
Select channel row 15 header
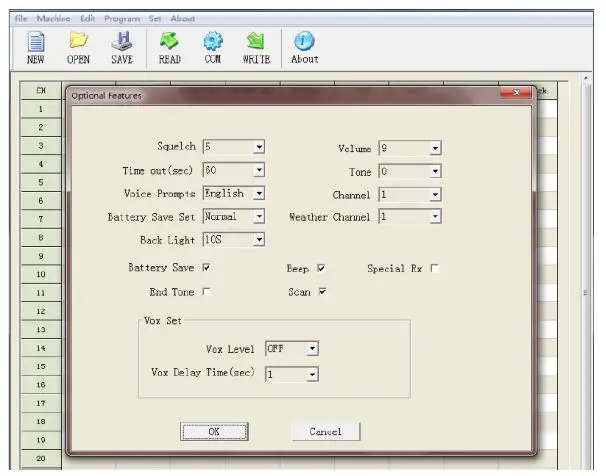41,366
